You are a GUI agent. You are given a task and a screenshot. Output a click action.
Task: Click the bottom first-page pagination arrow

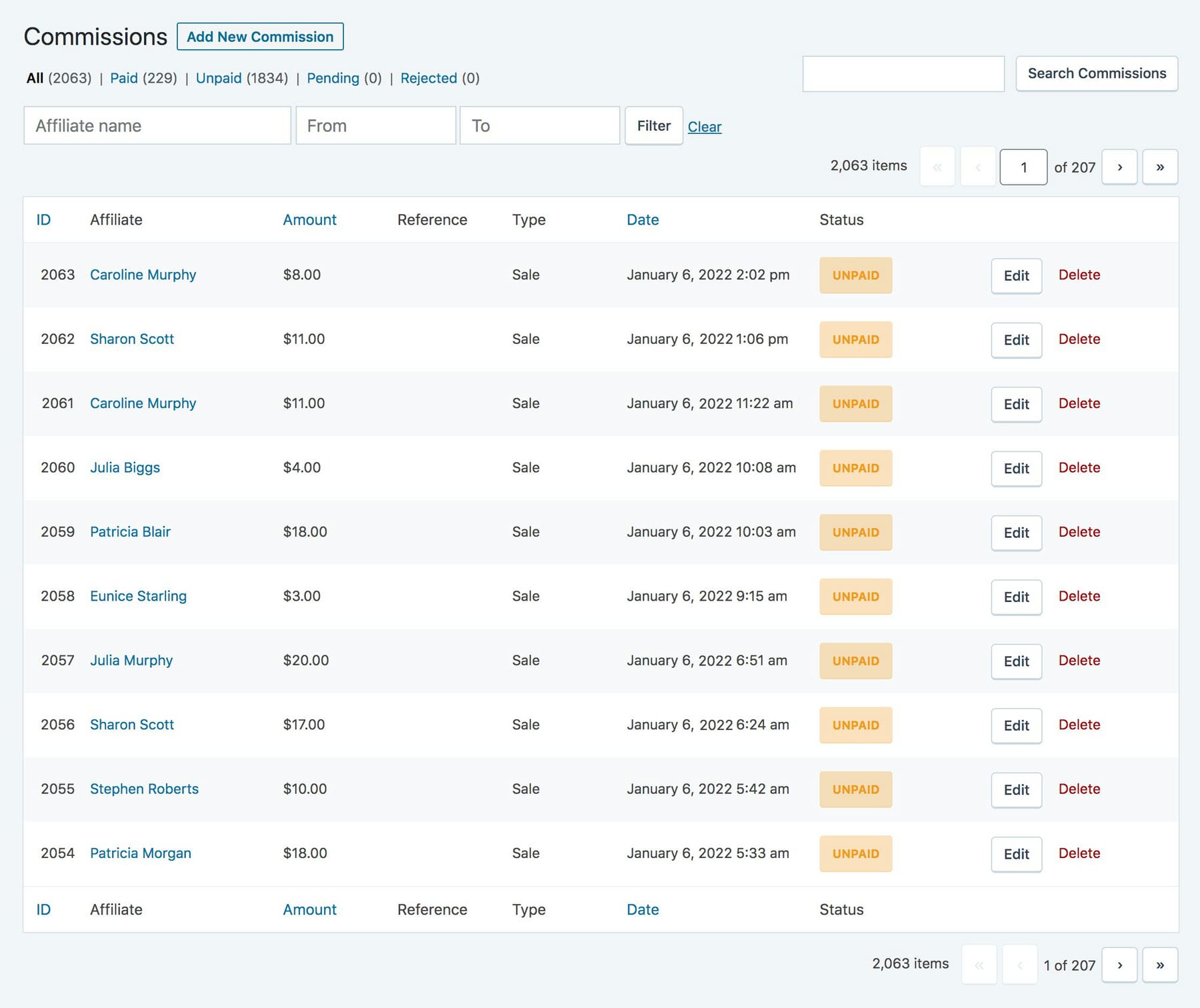pos(979,964)
